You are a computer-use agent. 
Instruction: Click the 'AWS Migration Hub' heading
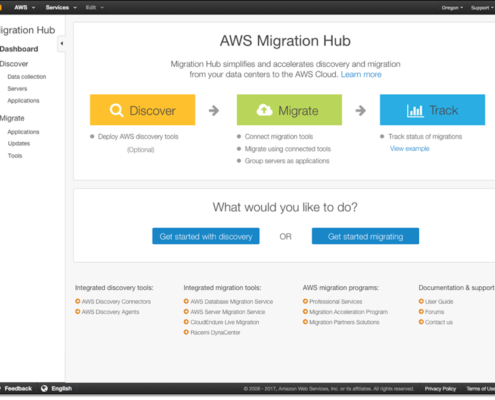[x=285, y=41]
